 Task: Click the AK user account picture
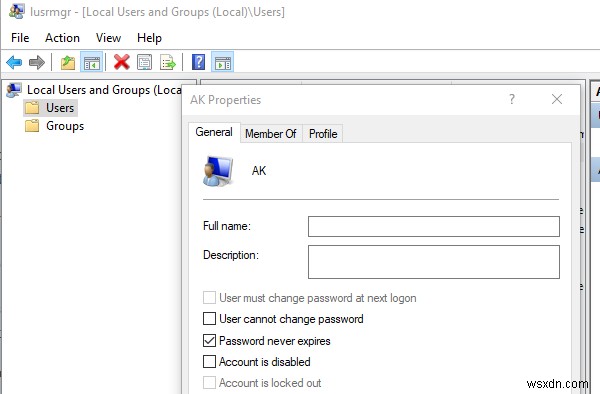(218, 171)
